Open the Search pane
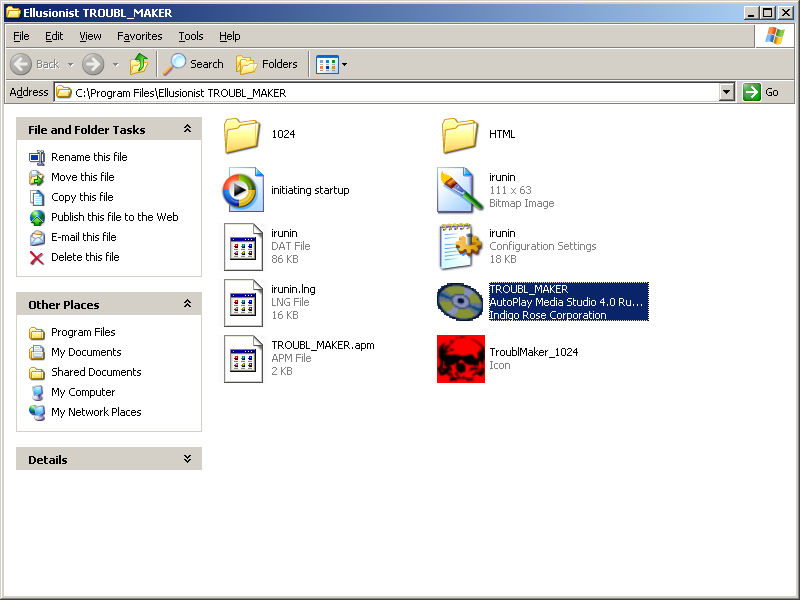Screen dimensions: 800x600 pyautogui.click(x=193, y=64)
